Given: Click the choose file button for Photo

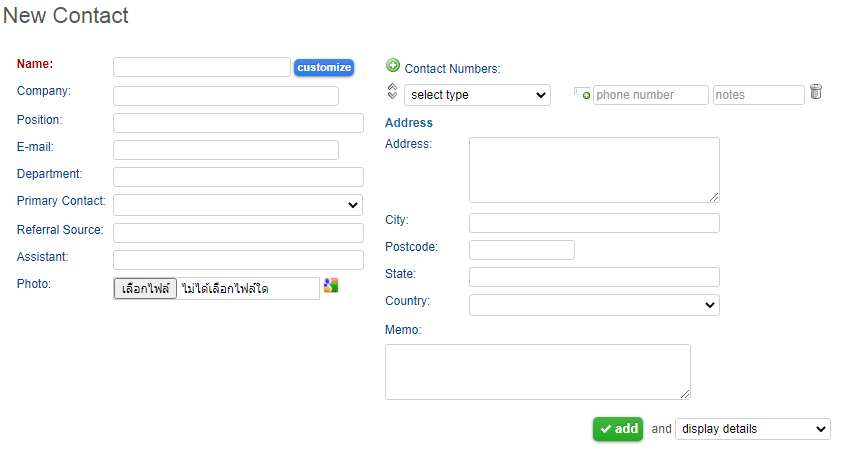Looking at the screenshot, I should pyautogui.click(x=145, y=289).
